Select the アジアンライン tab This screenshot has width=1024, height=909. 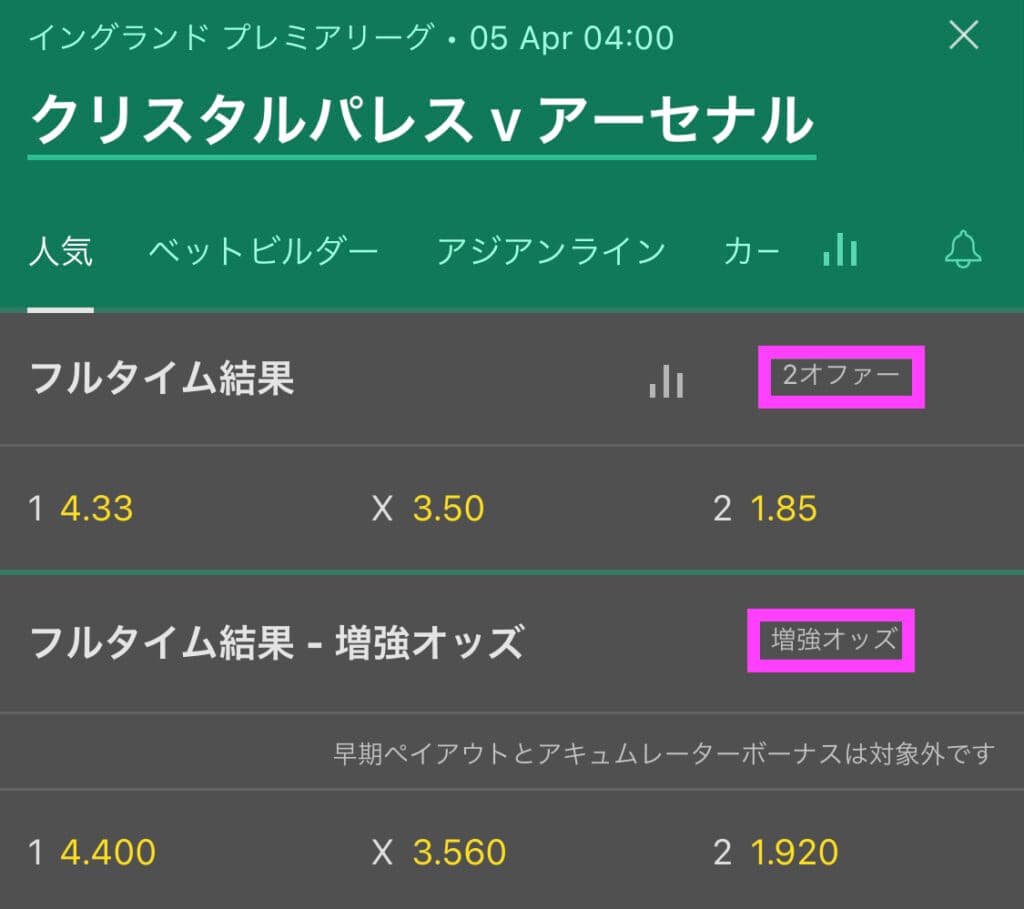coord(551,251)
